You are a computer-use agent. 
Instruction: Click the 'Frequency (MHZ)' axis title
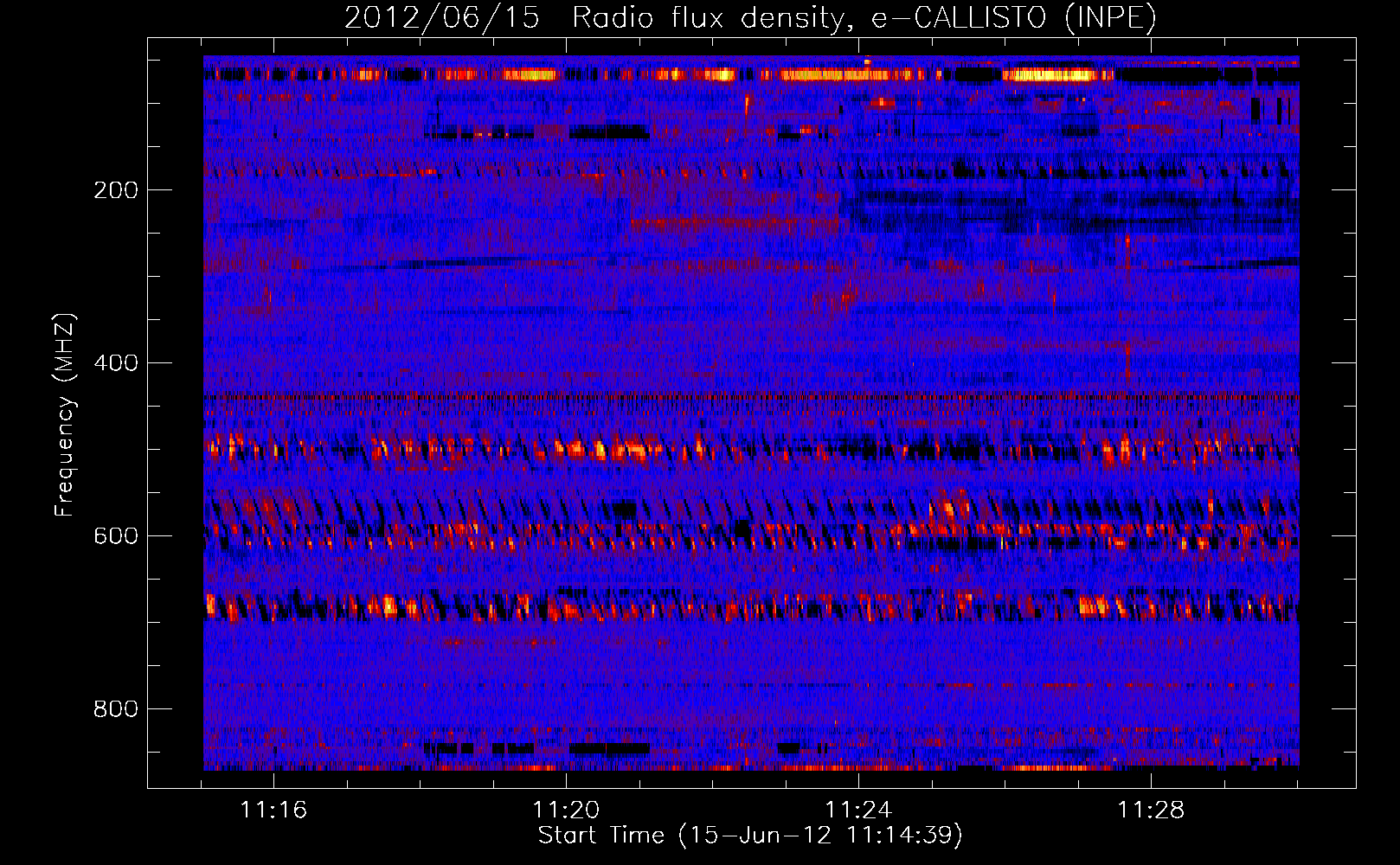point(65,415)
